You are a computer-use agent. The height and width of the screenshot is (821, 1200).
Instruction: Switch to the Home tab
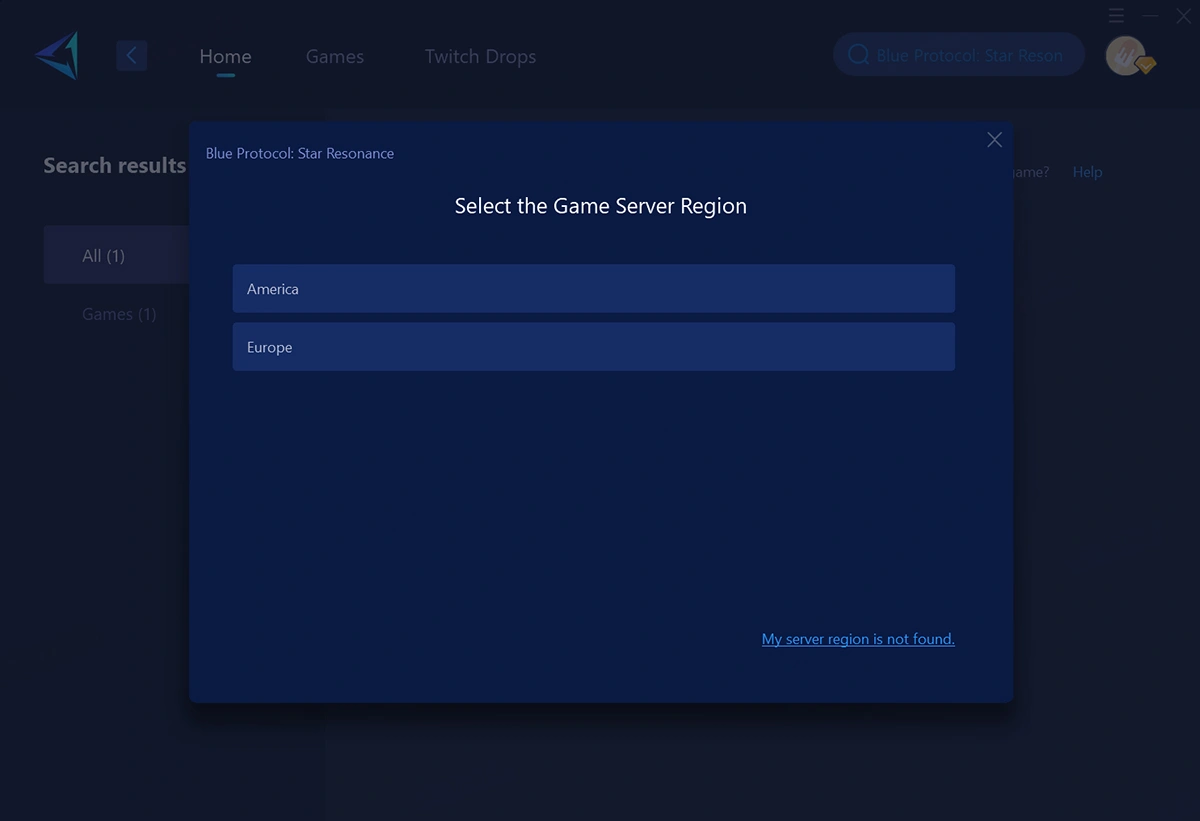225,57
